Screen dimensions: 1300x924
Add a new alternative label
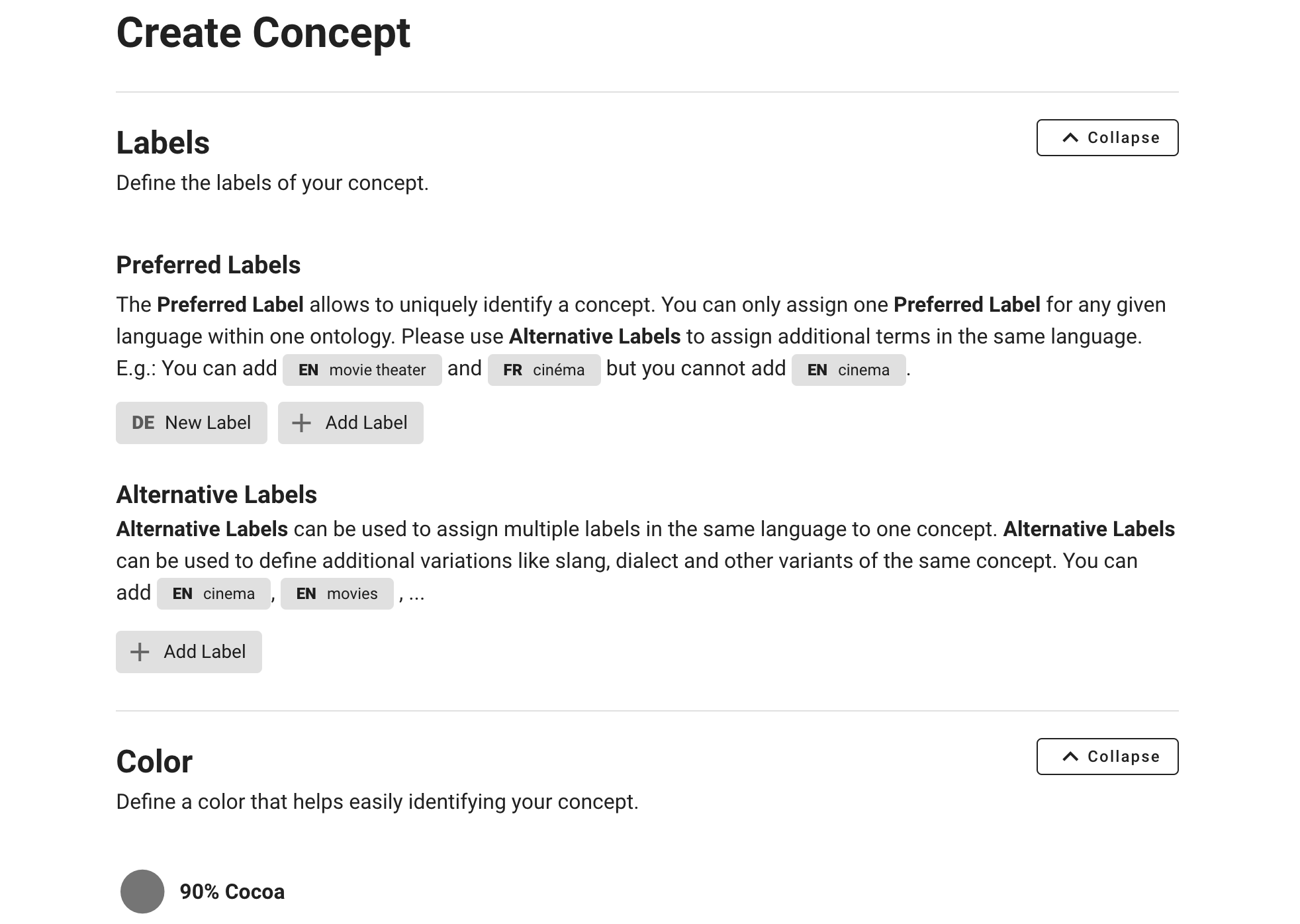click(x=189, y=652)
